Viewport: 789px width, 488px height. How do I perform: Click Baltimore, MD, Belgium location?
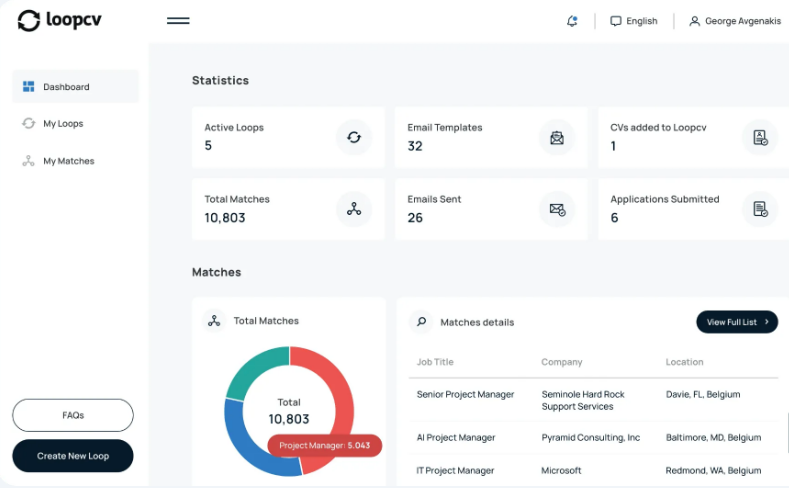[714, 438]
